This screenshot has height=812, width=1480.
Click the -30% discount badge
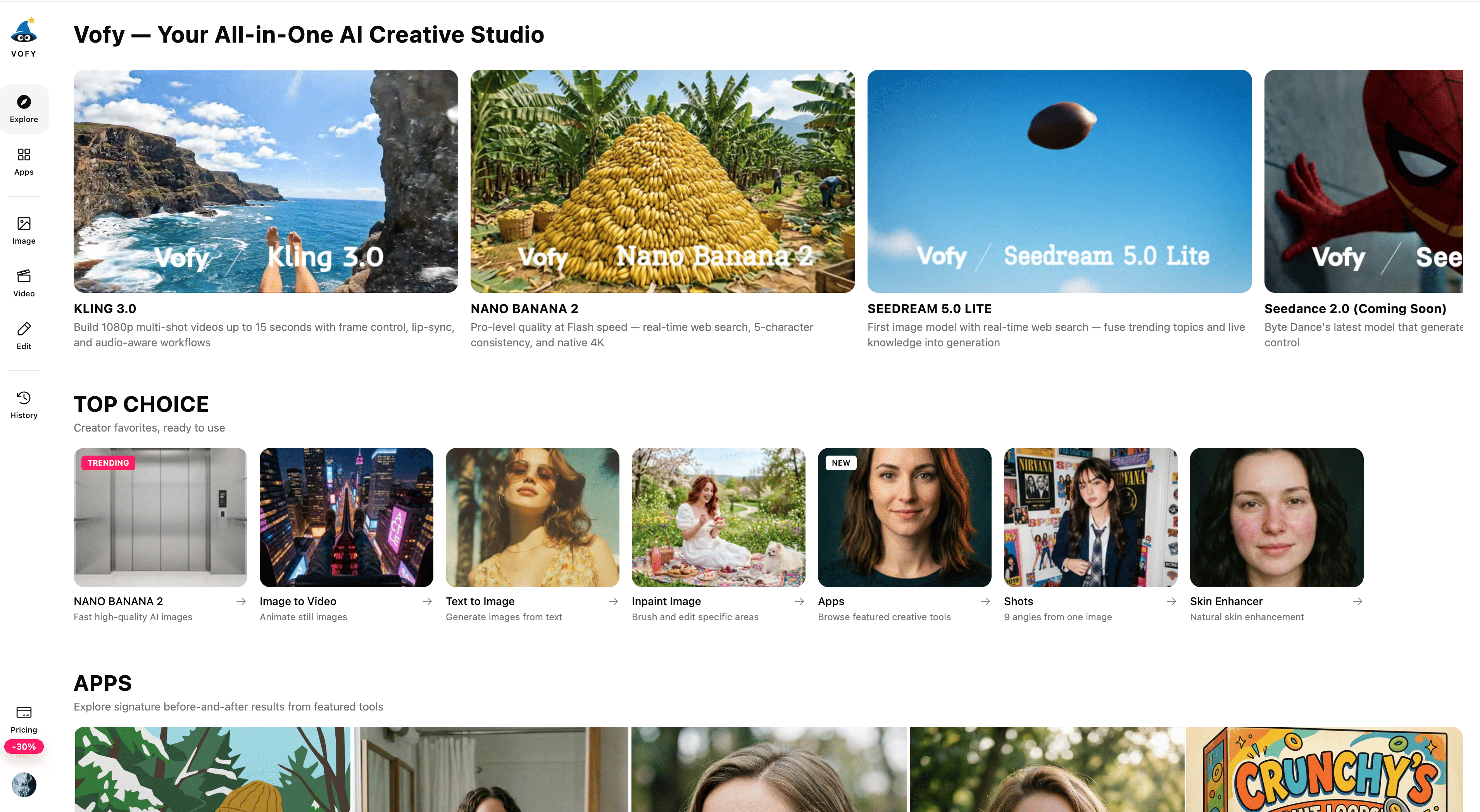[24, 747]
